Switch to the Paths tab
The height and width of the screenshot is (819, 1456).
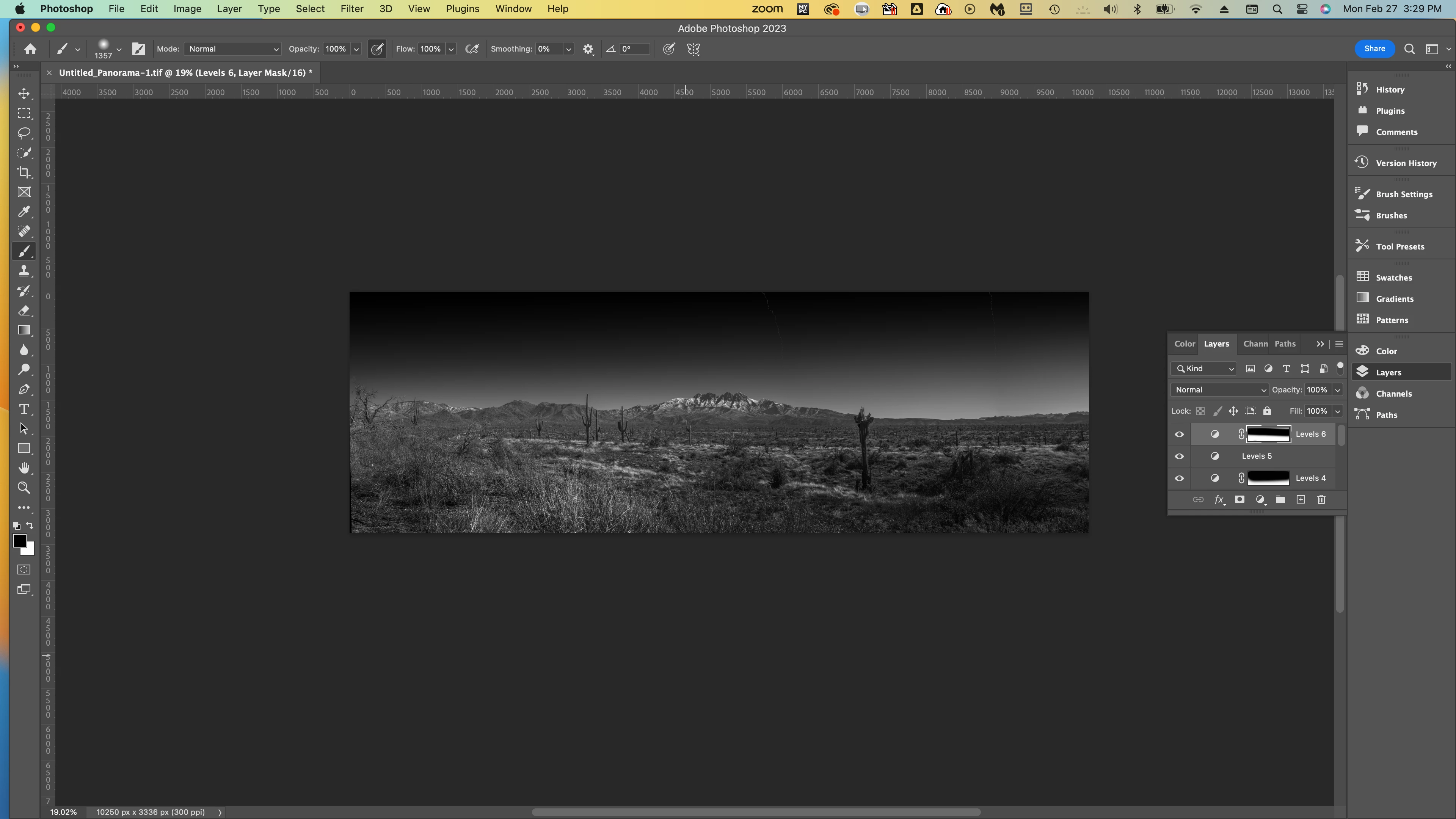(1285, 344)
